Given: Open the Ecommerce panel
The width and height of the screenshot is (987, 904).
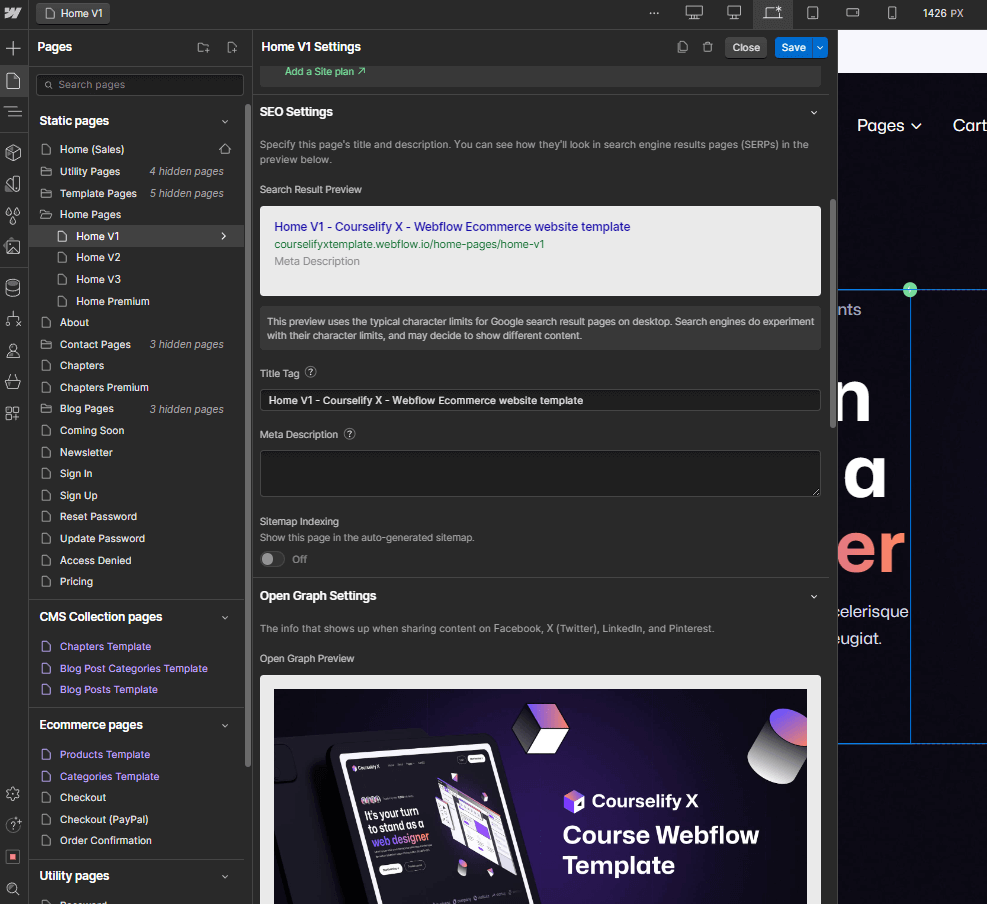Looking at the screenshot, I should click(14, 383).
